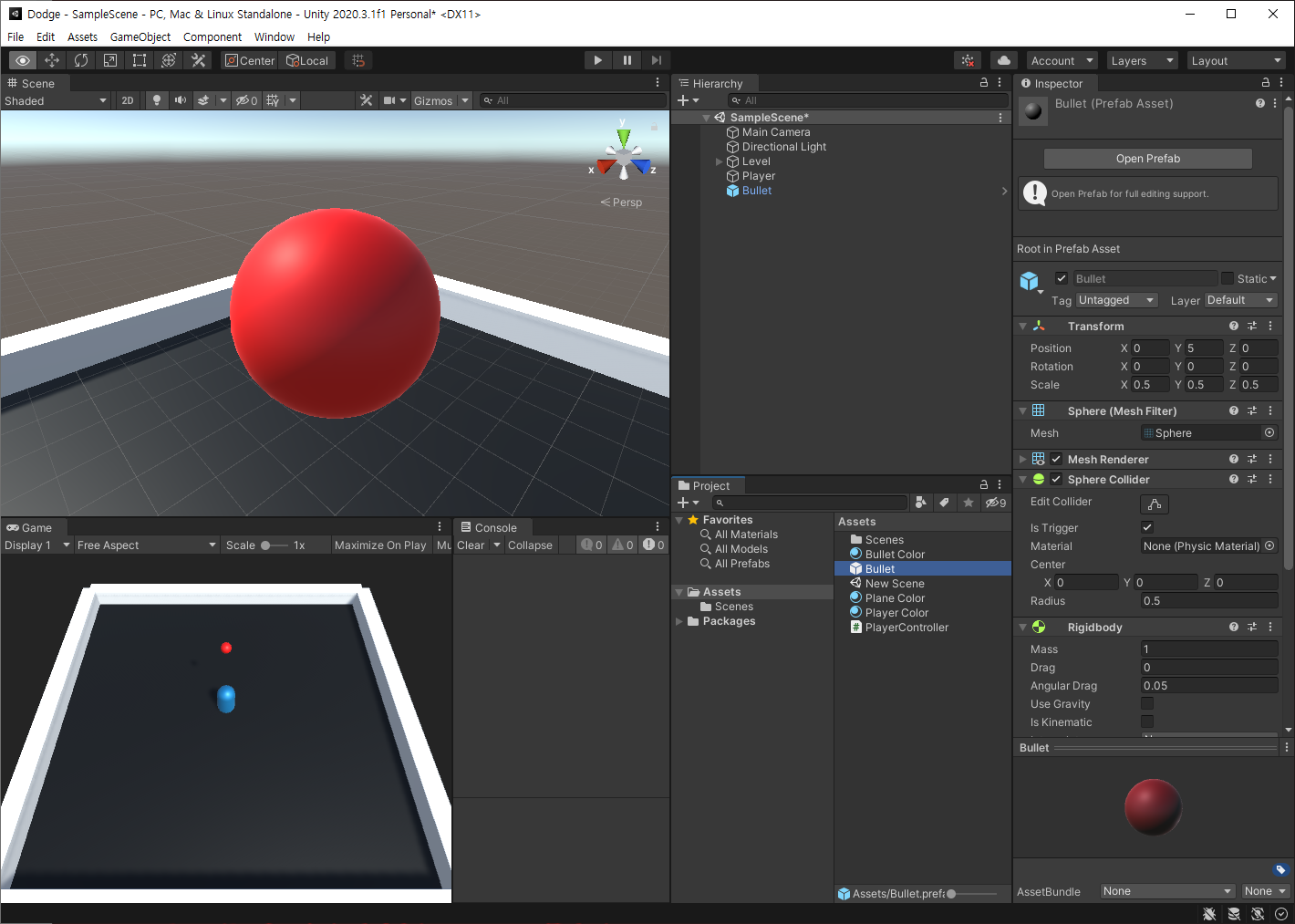Image resolution: width=1295 pixels, height=924 pixels.
Task: Click the Edit Collider button
Action: [x=1155, y=504]
